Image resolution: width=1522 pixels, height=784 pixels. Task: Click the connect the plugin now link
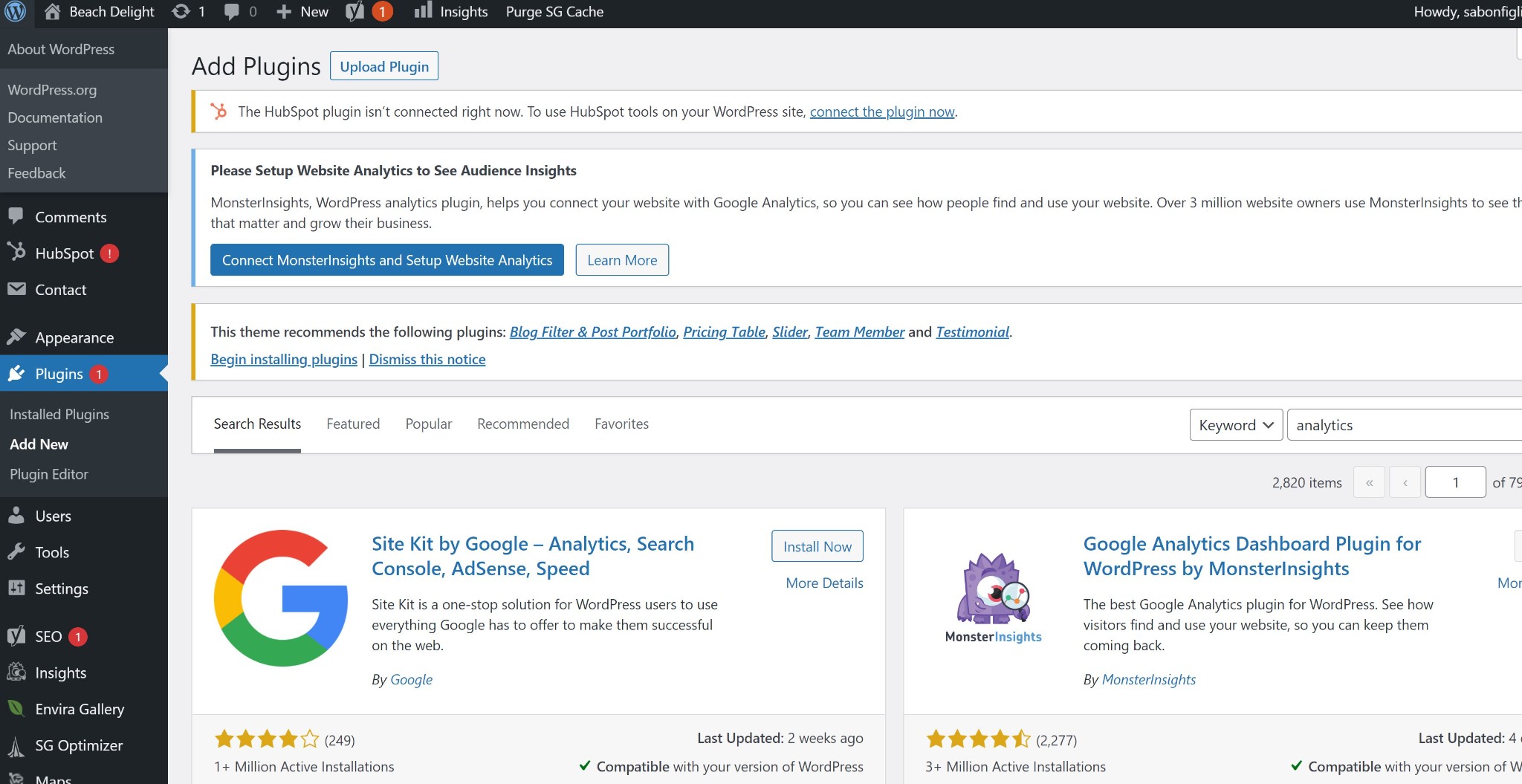(x=882, y=111)
